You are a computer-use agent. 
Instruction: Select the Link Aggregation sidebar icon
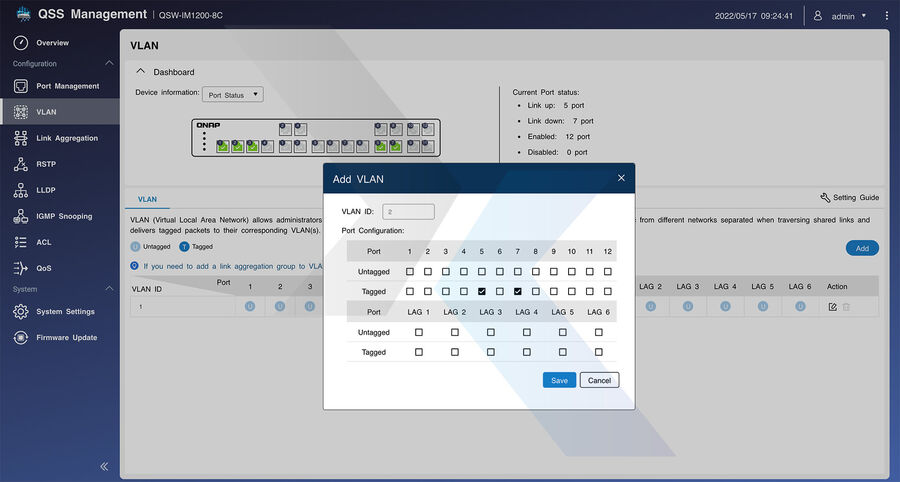(x=21, y=138)
